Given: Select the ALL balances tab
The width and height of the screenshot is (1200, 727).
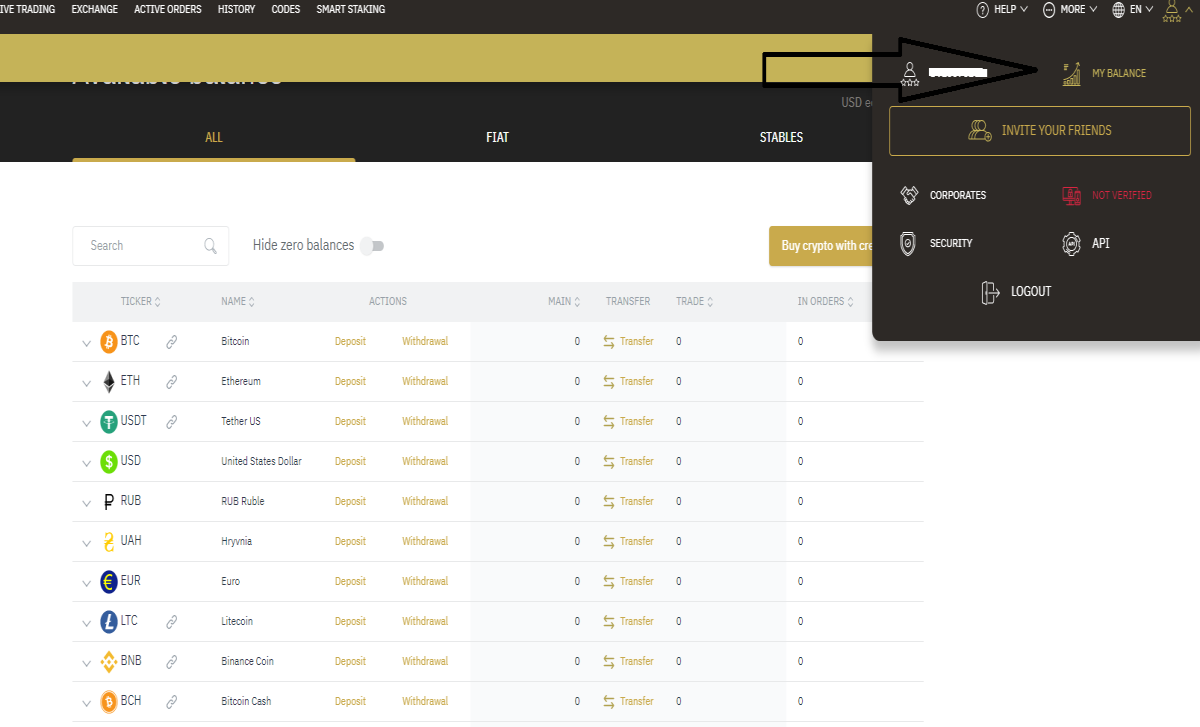Looking at the screenshot, I should (214, 138).
